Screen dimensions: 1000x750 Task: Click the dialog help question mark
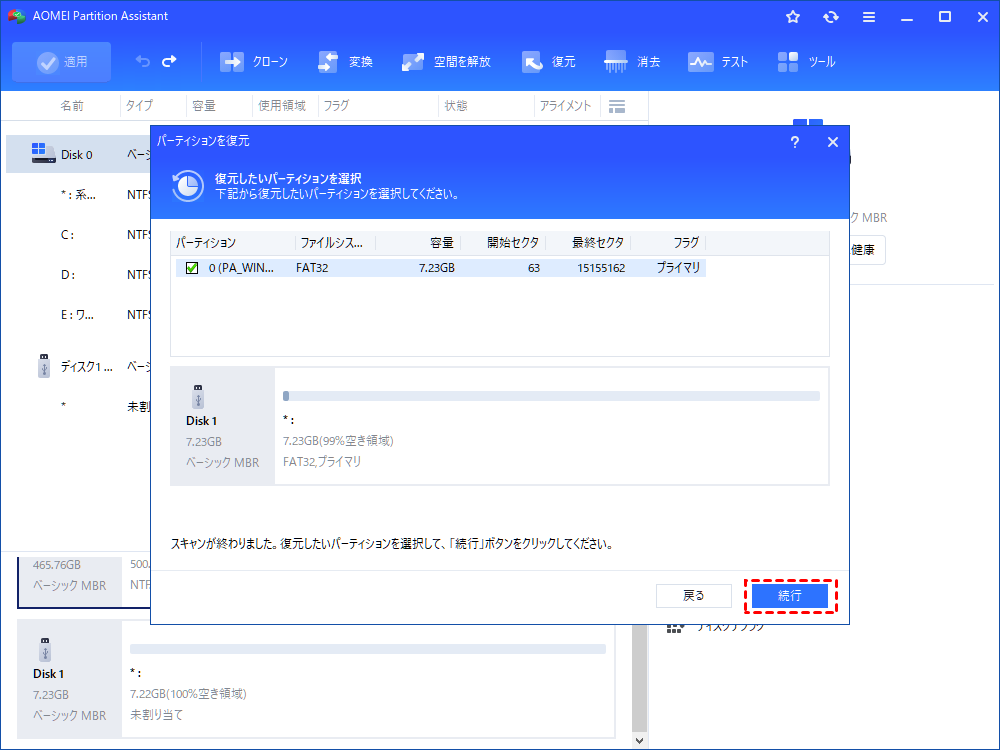(x=795, y=142)
